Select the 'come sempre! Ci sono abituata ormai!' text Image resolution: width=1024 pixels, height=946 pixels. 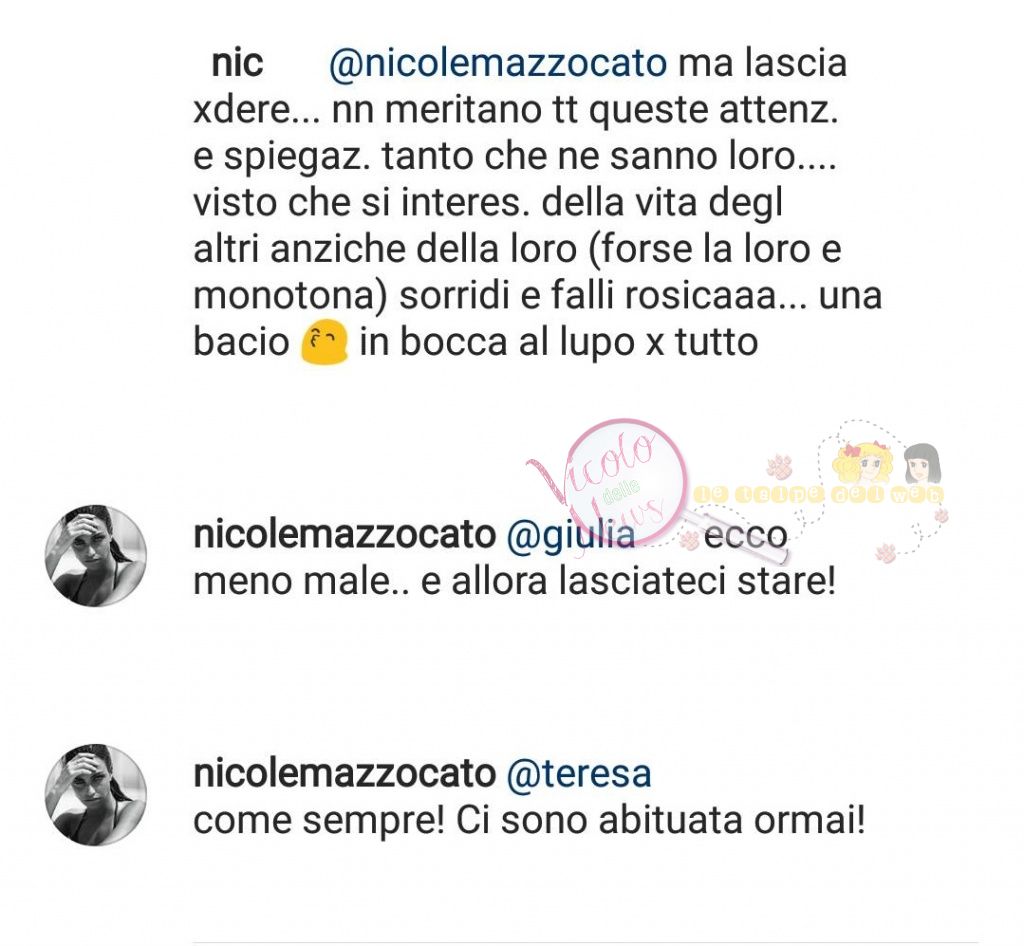pyautogui.click(x=530, y=821)
